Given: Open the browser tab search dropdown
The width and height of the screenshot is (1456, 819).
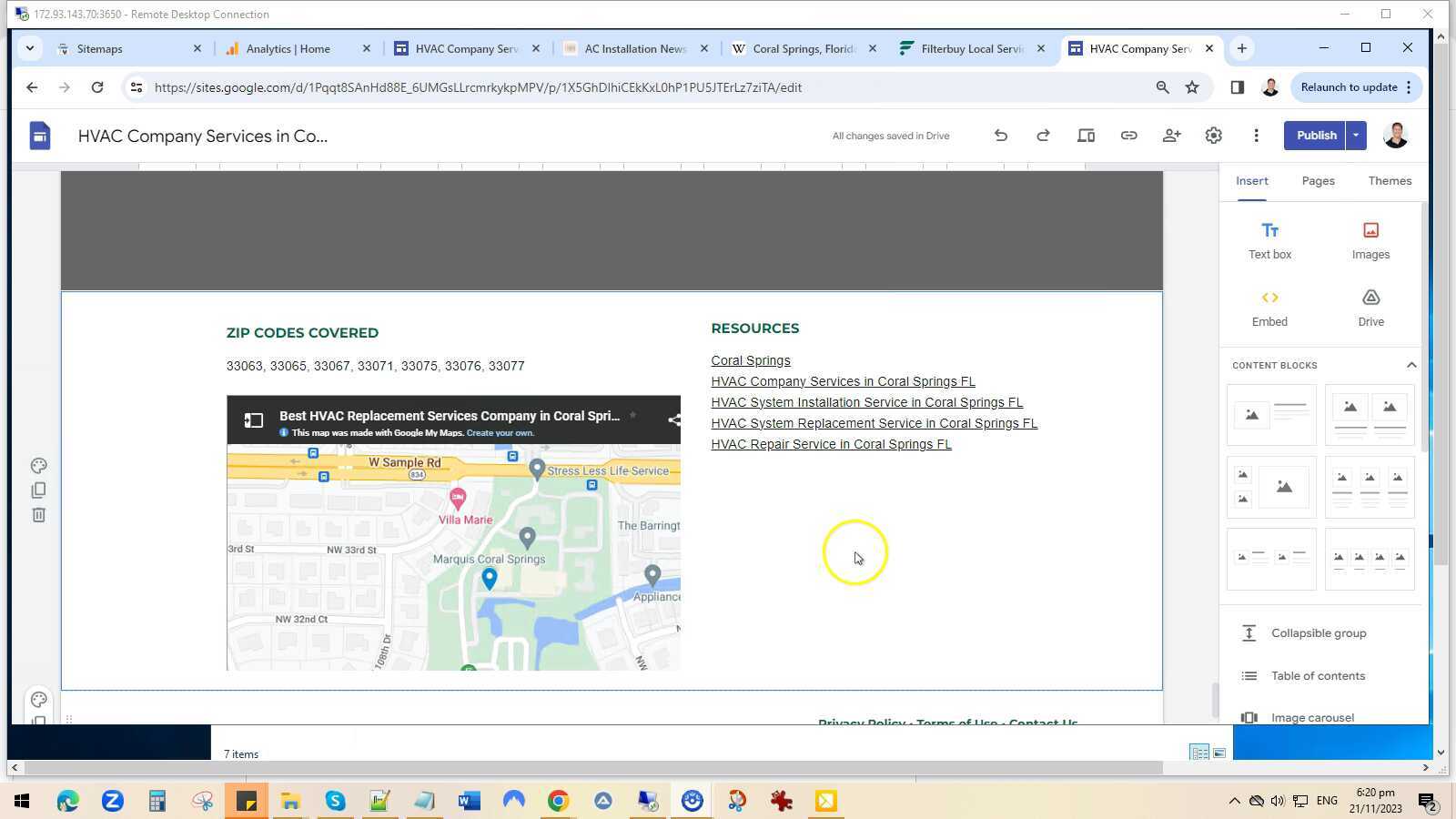Looking at the screenshot, I should pos(29,48).
